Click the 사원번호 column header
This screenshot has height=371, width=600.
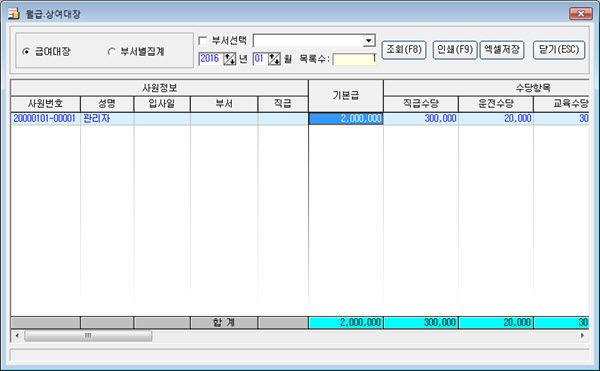[x=46, y=104]
